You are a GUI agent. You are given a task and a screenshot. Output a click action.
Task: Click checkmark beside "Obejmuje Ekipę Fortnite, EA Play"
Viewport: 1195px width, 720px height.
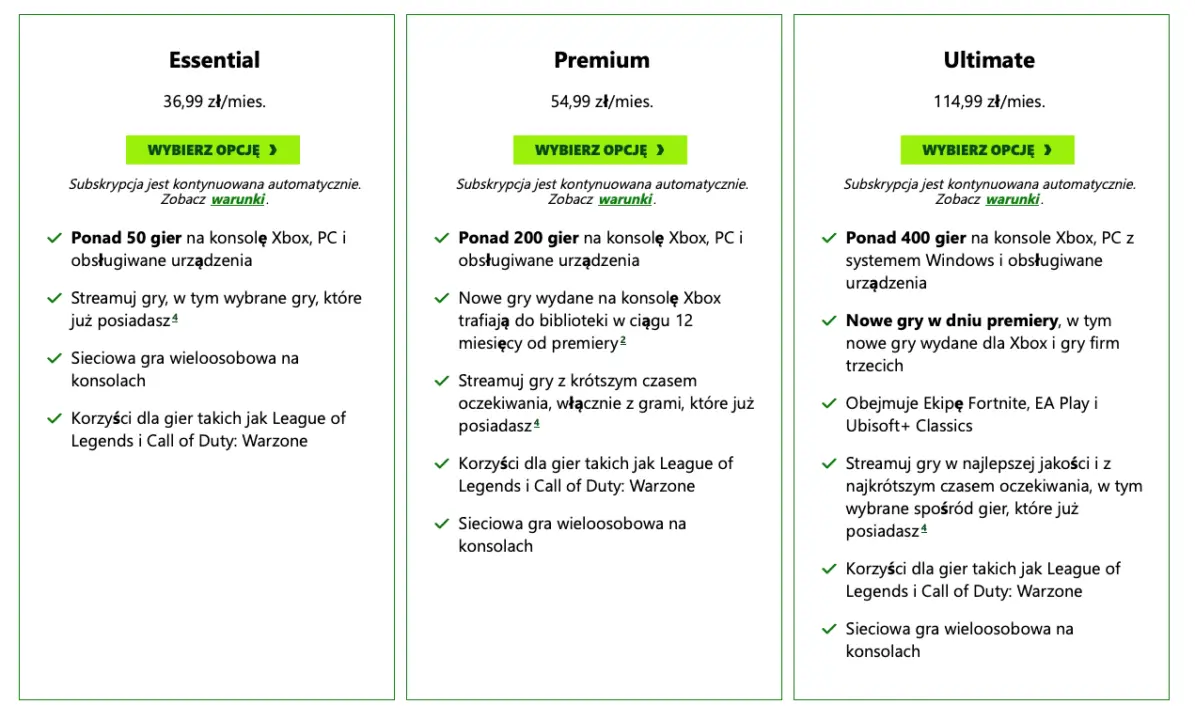[828, 403]
